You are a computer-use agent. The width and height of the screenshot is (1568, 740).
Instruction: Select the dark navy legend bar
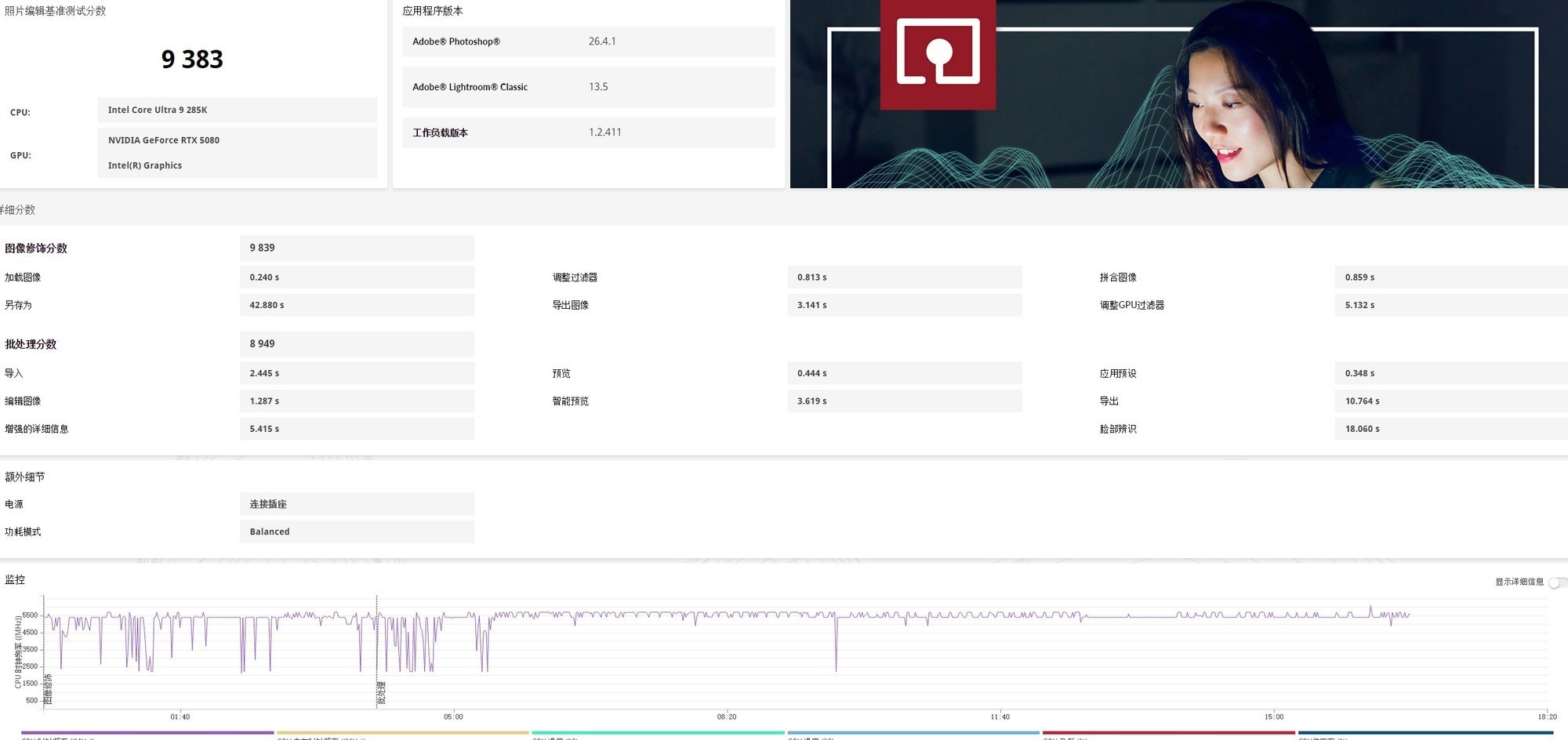(1425, 733)
